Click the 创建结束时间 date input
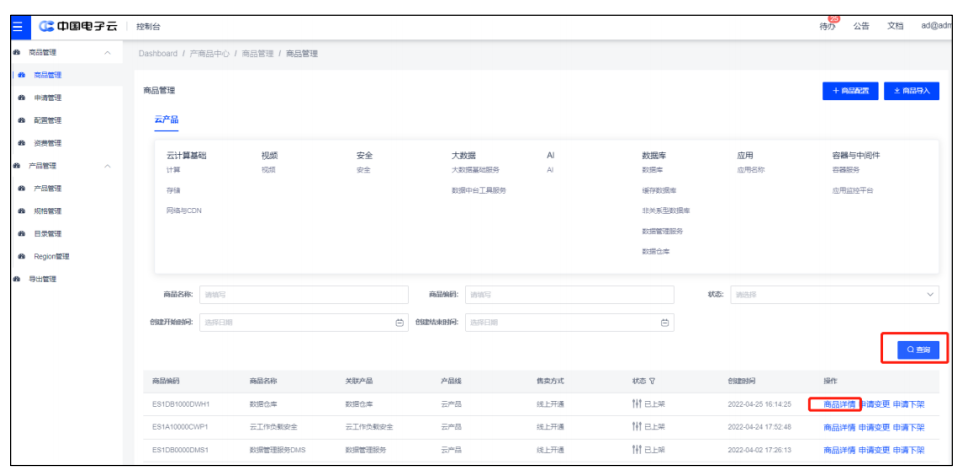 point(569,323)
